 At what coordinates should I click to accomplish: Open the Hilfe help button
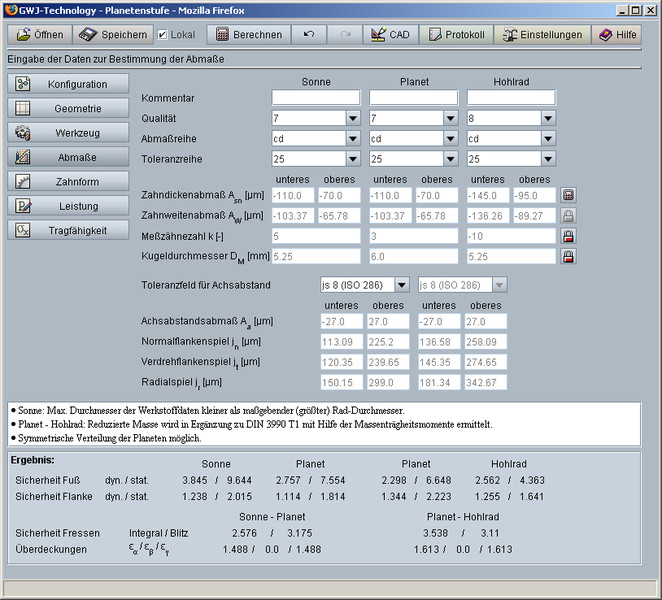coord(616,34)
